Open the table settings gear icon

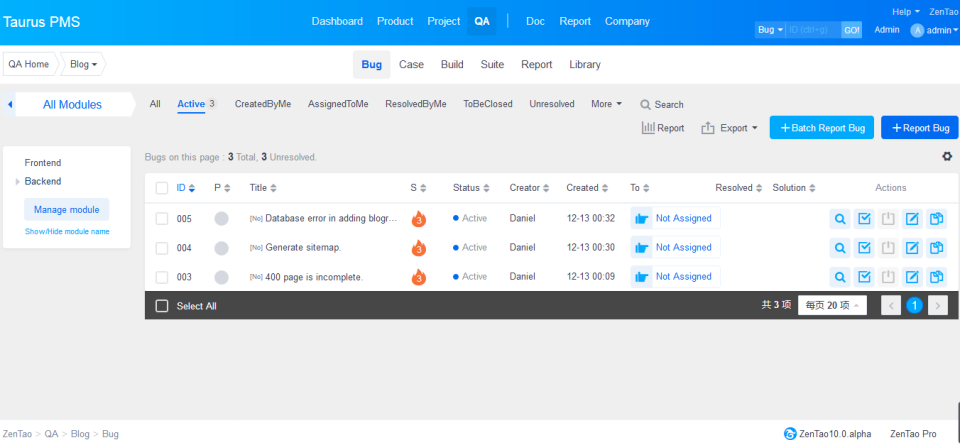point(947,156)
